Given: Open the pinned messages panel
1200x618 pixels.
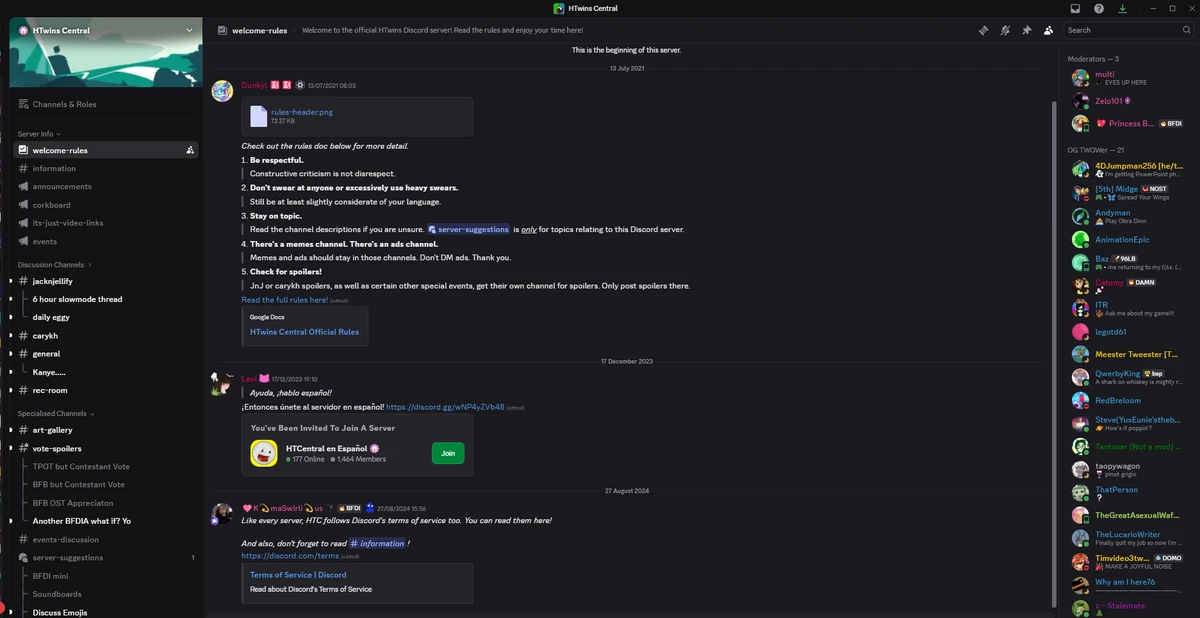Looking at the screenshot, I should coord(1026,30).
